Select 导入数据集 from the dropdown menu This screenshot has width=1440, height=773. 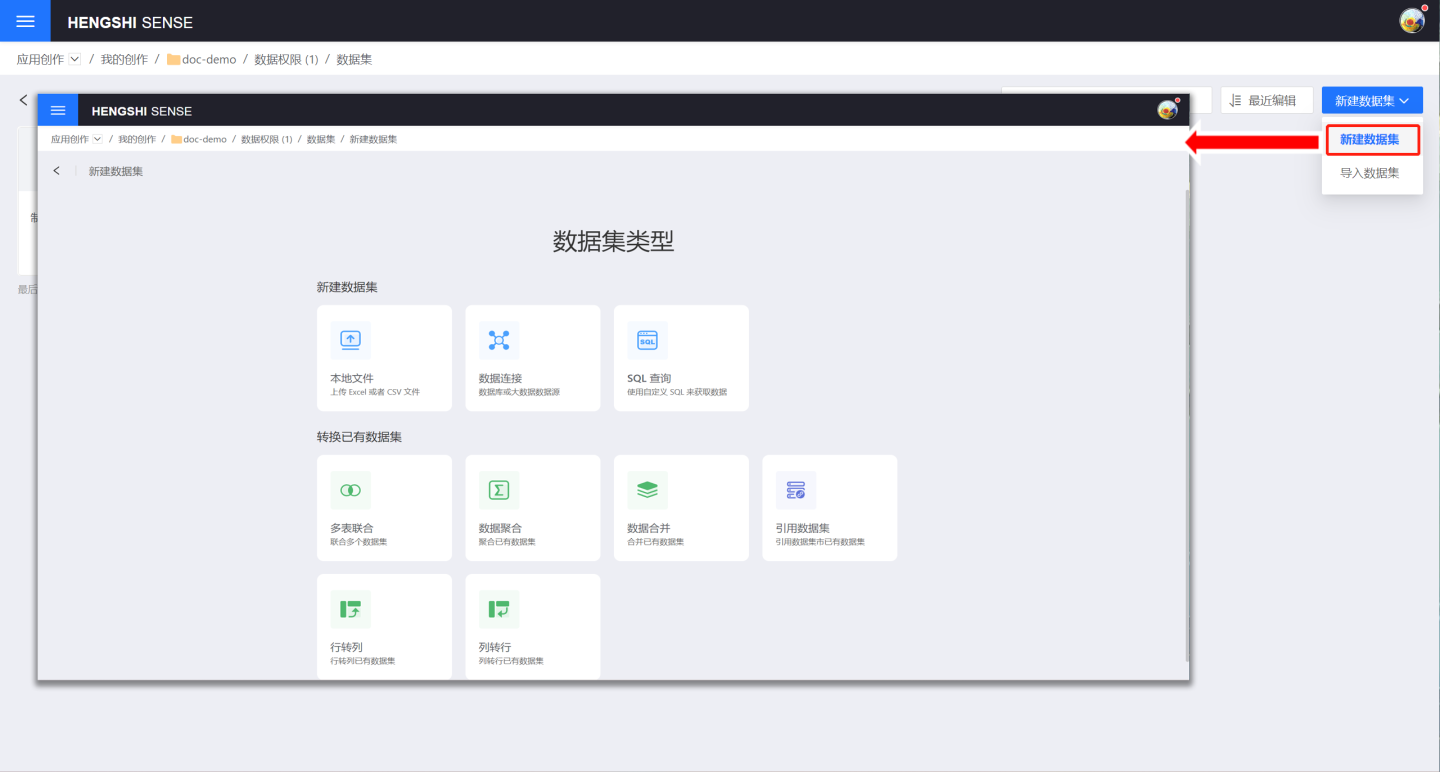pos(1370,173)
